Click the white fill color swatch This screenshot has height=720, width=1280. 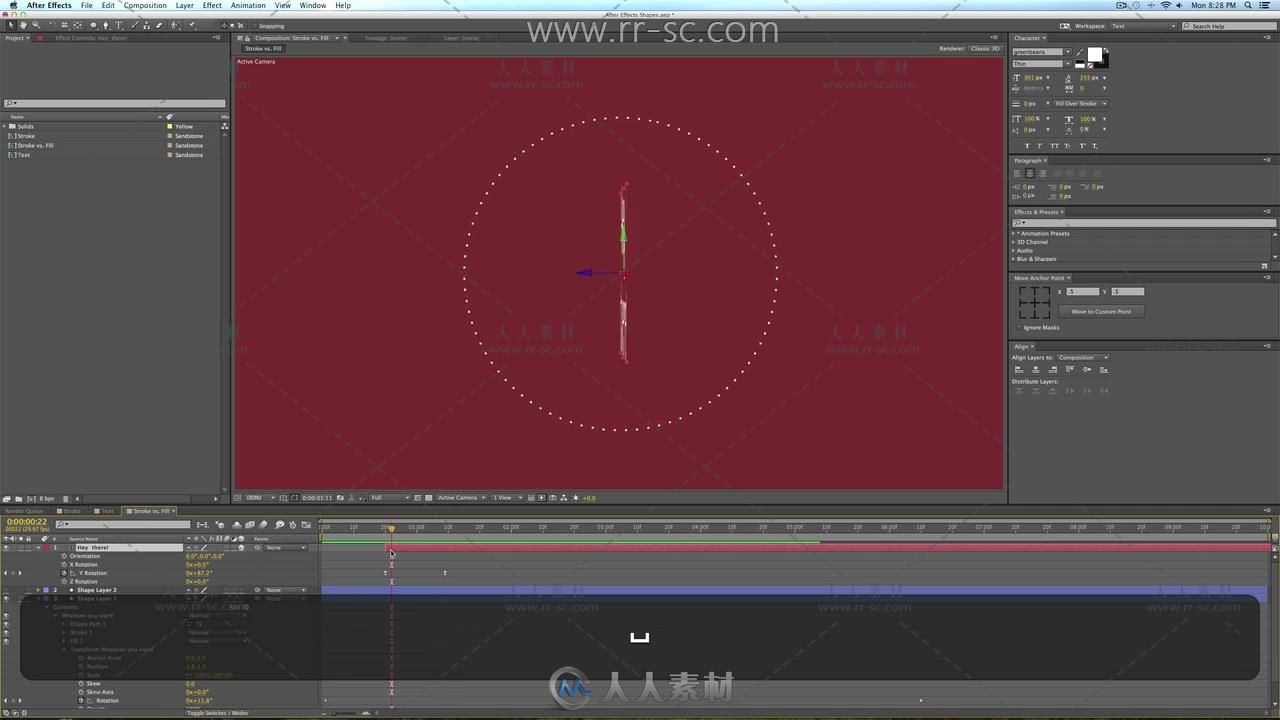pyautogui.click(x=1095, y=54)
